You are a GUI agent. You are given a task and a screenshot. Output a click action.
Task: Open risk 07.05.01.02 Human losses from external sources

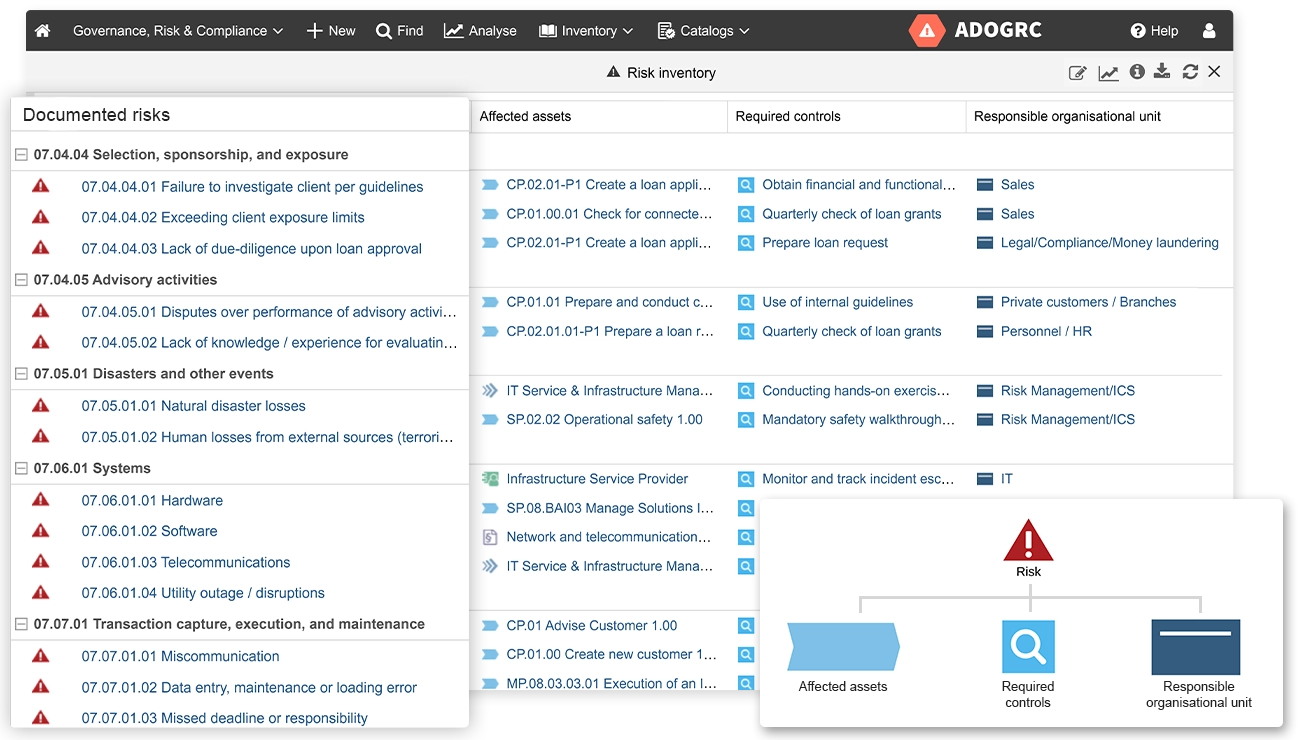268,436
